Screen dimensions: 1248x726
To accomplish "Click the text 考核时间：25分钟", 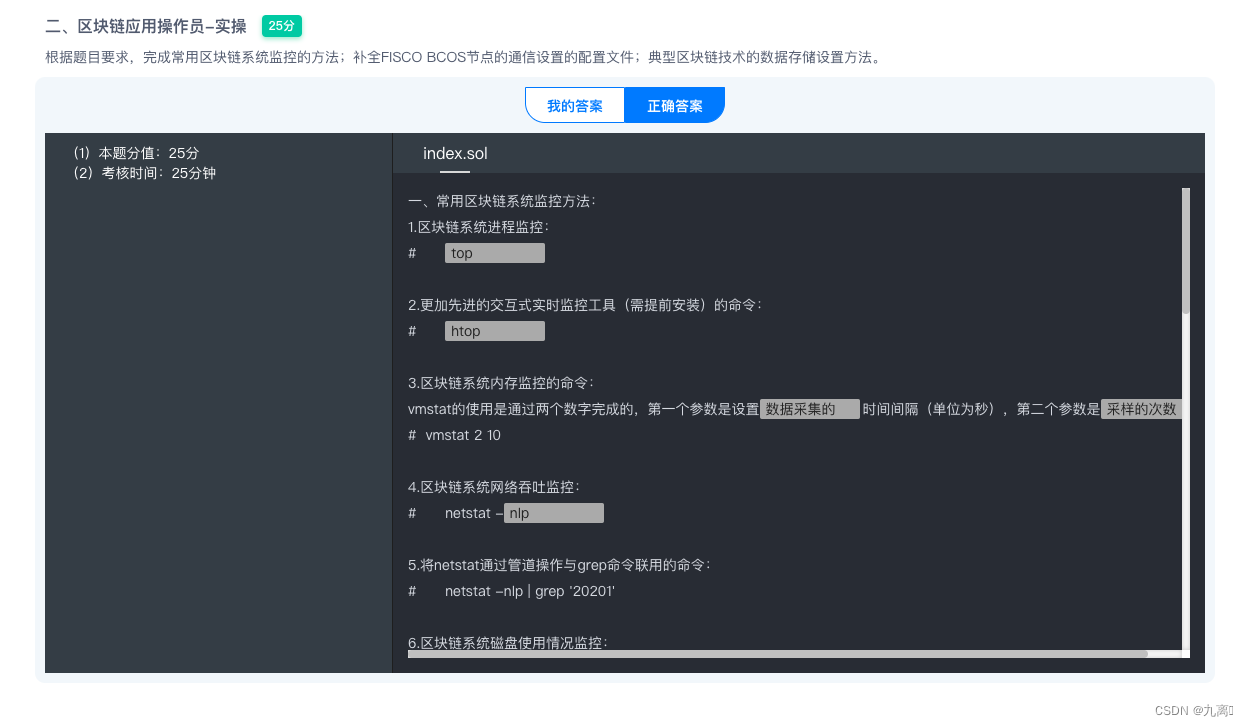I will pos(144,173).
